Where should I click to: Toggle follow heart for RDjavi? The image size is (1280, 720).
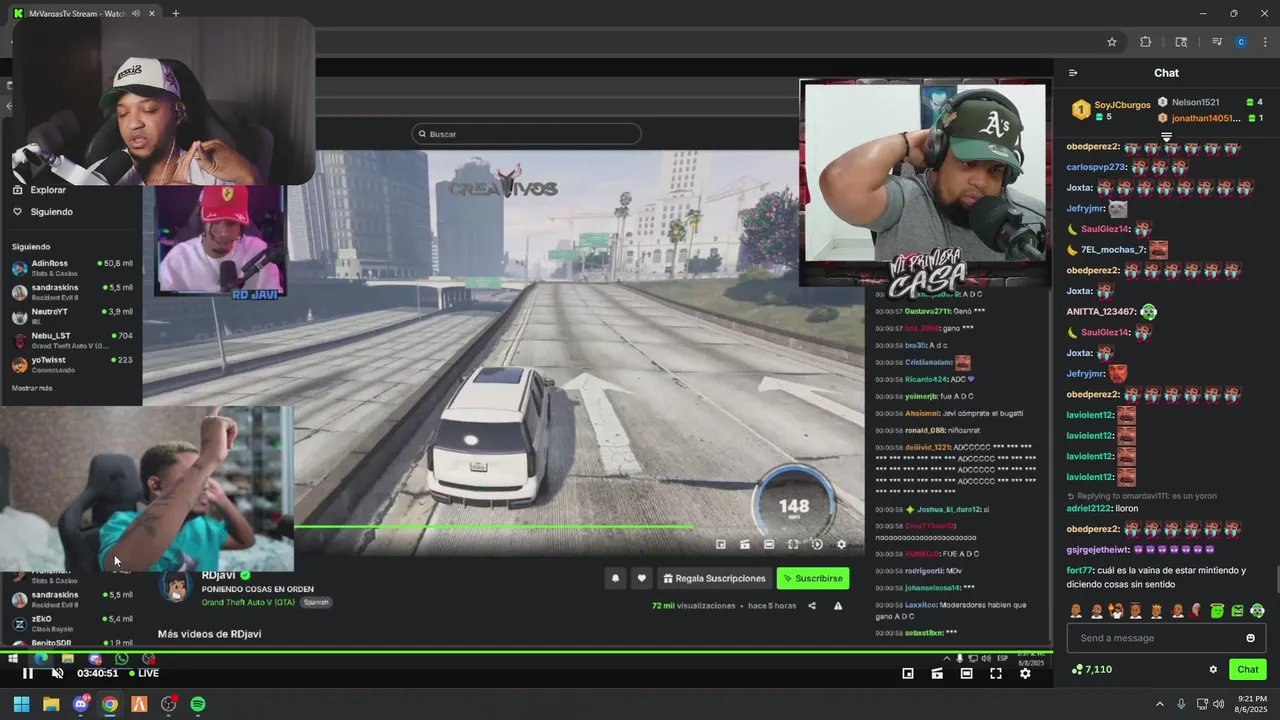click(641, 578)
